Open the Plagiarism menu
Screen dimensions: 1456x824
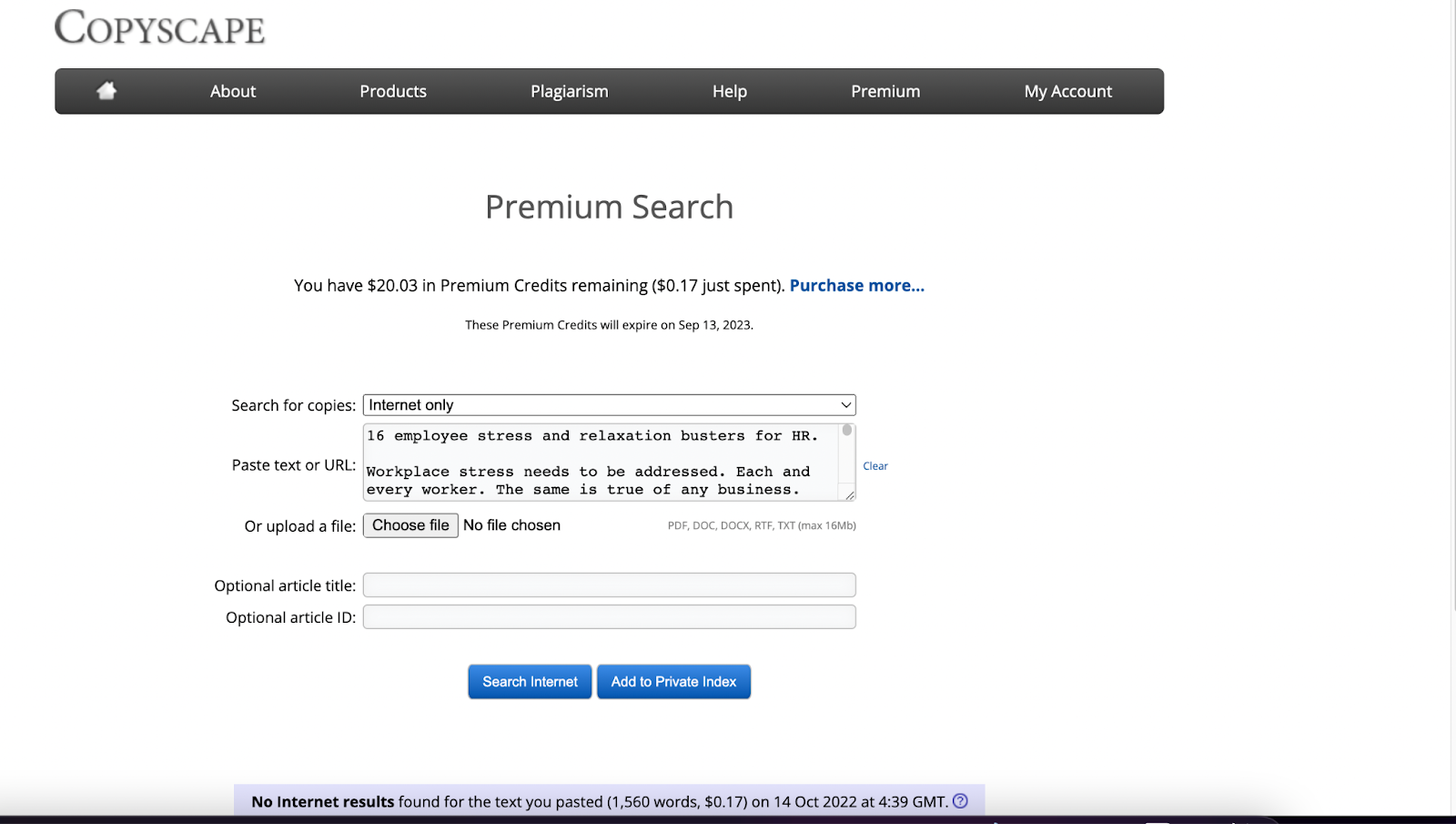tap(570, 91)
